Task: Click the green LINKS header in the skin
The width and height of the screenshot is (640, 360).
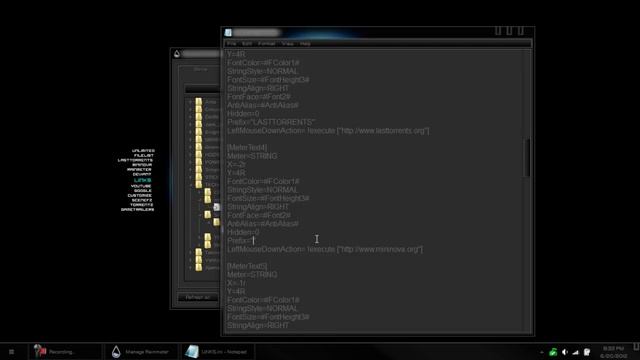Action: [142, 180]
